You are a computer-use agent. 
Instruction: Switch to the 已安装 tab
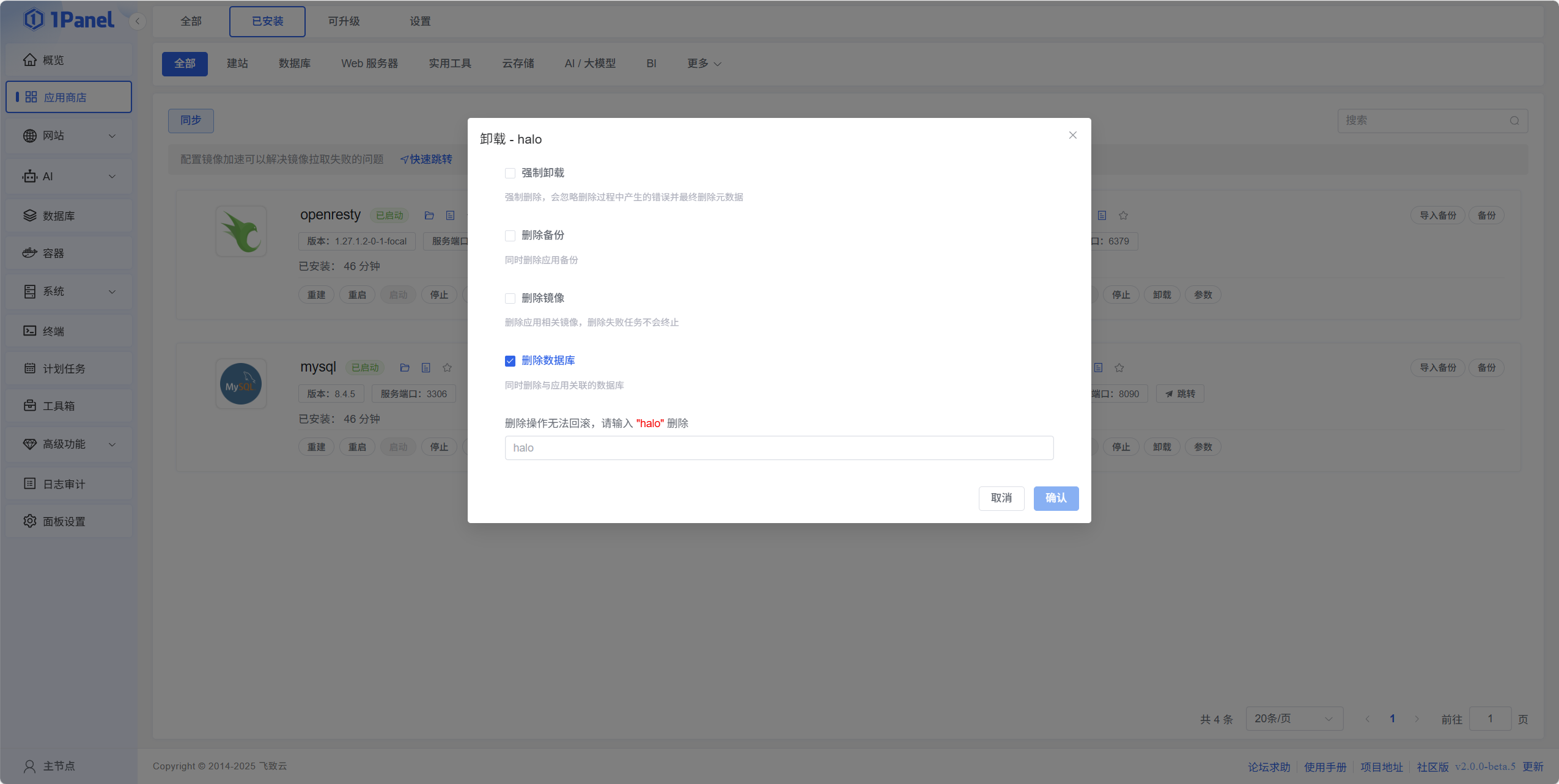pos(267,21)
